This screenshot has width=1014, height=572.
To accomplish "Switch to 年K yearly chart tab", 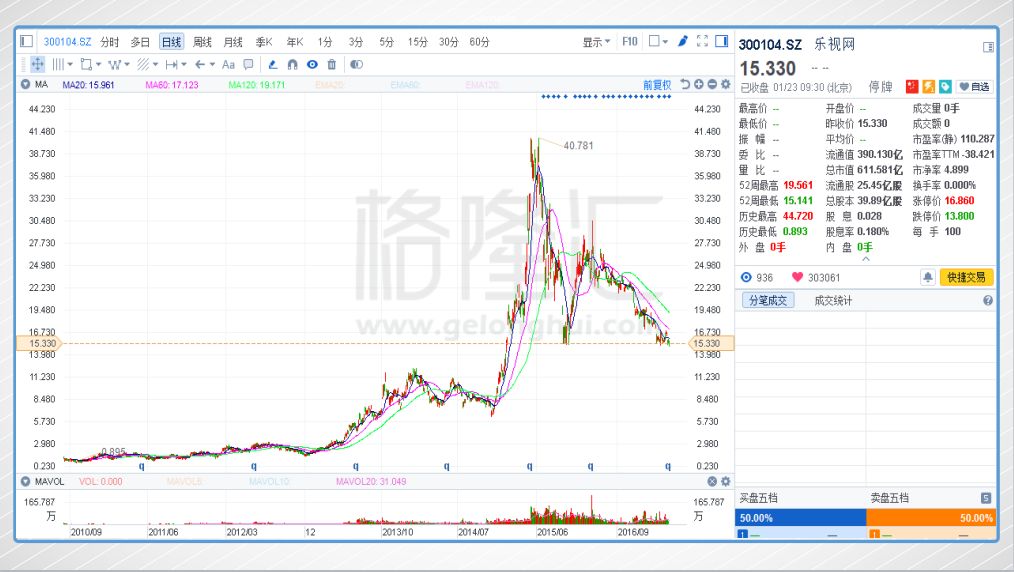I will tap(295, 42).
